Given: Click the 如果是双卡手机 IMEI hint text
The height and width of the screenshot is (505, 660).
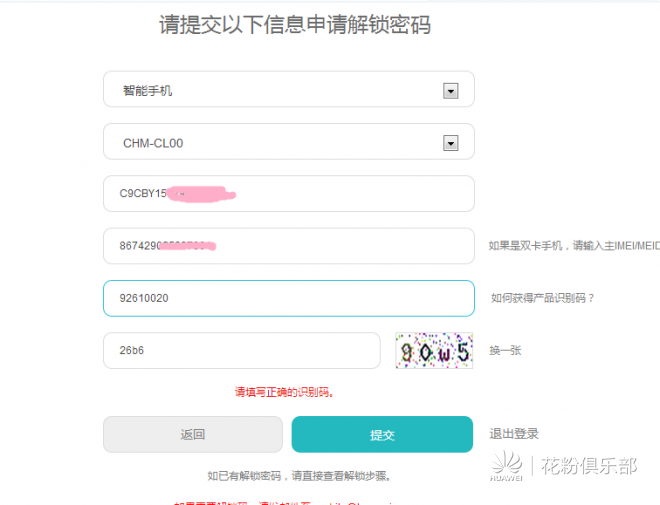Looking at the screenshot, I should [574, 246].
